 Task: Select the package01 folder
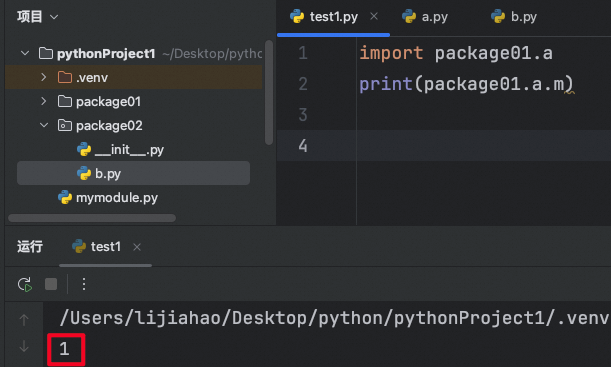click(108, 102)
